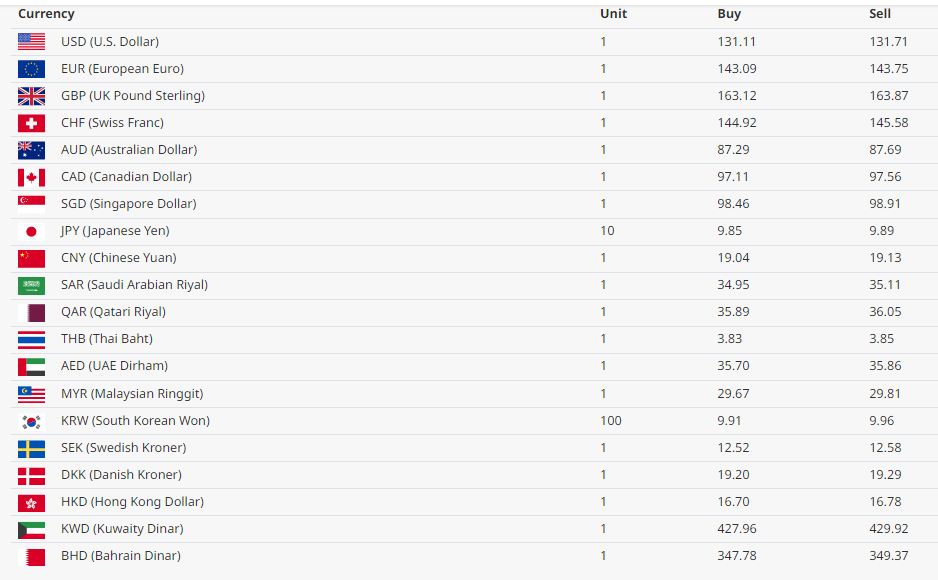This screenshot has width=938, height=580.
Task: Click the BHD (Bahrain Dinar) label
Action: [121, 556]
